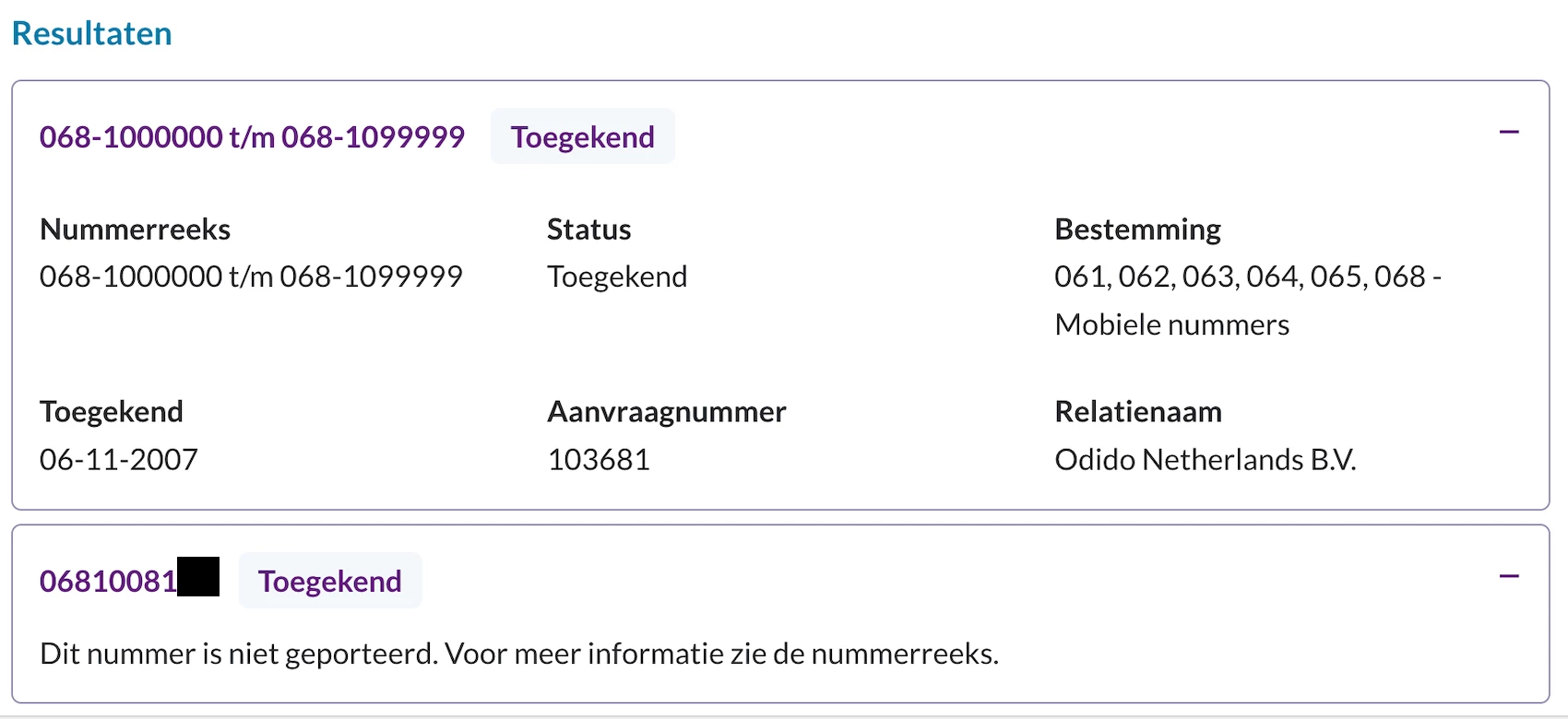This screenshot has height=719, width=1568.
Task: Select the Toegekend value under Status
Action: (617, 277)
